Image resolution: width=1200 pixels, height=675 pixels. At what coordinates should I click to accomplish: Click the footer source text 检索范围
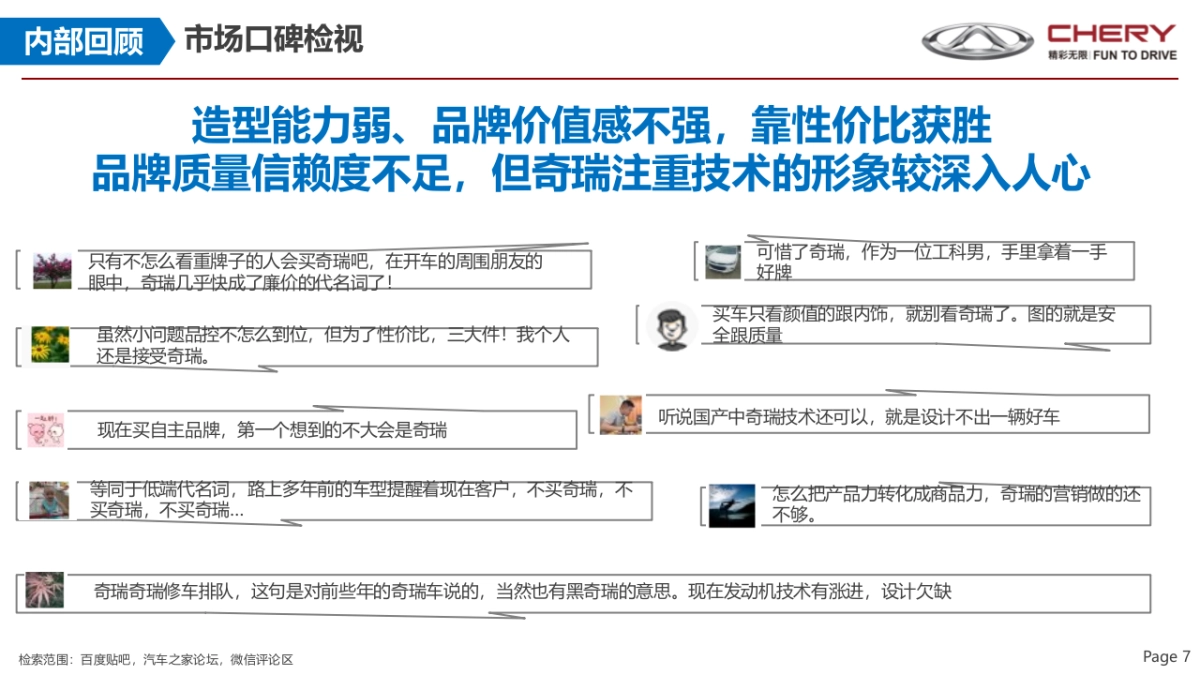coord(156,659)
